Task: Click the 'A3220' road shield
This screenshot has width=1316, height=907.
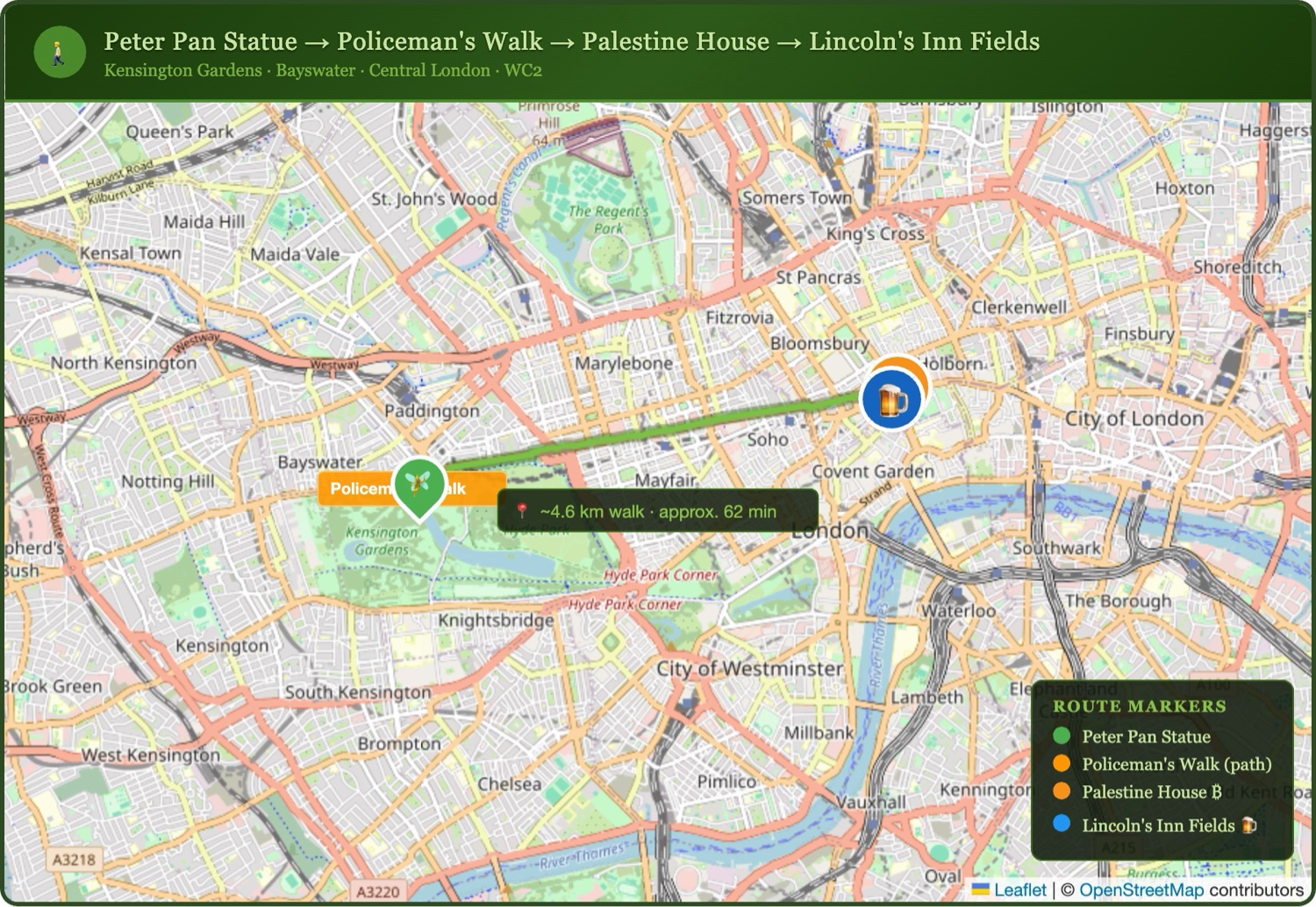Action: (x=378, y=891)
